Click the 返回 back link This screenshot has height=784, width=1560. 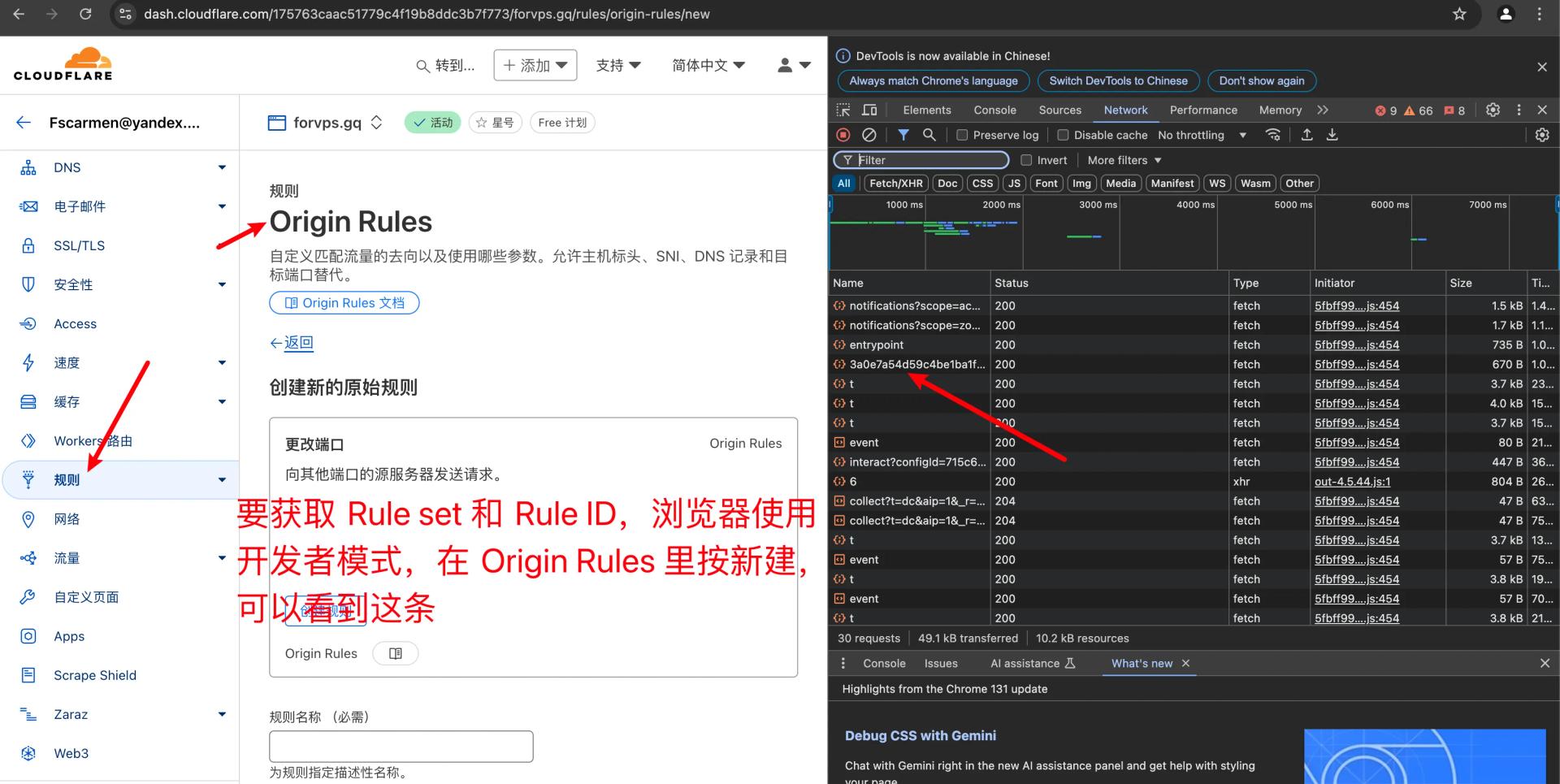[292, 343]
